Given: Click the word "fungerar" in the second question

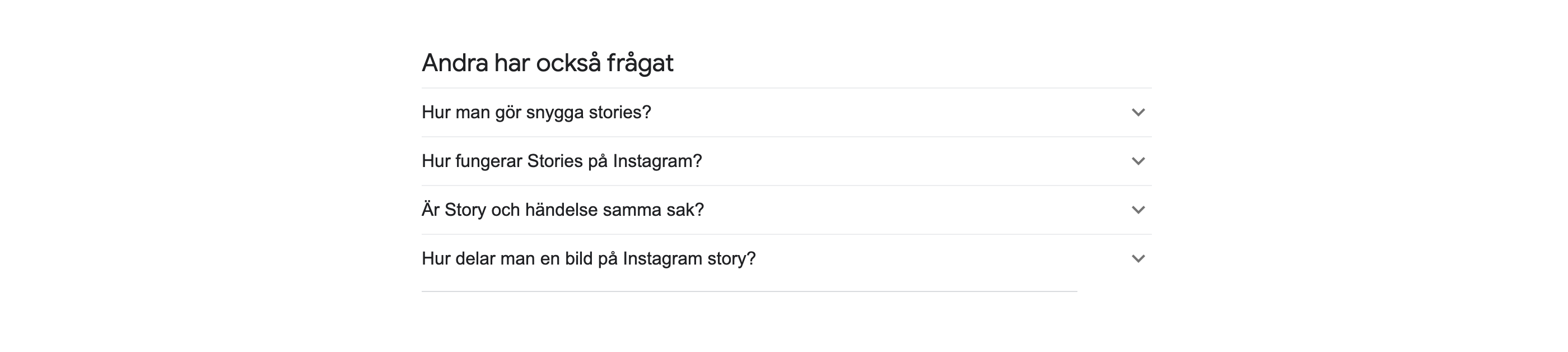Looking at the screenshot, I should pos(489,161).
